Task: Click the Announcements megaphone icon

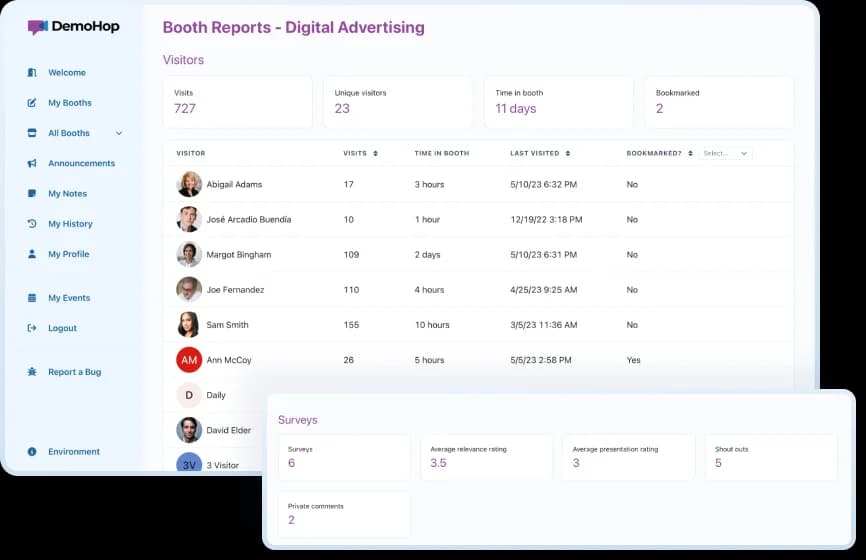Action: (32, 163)
